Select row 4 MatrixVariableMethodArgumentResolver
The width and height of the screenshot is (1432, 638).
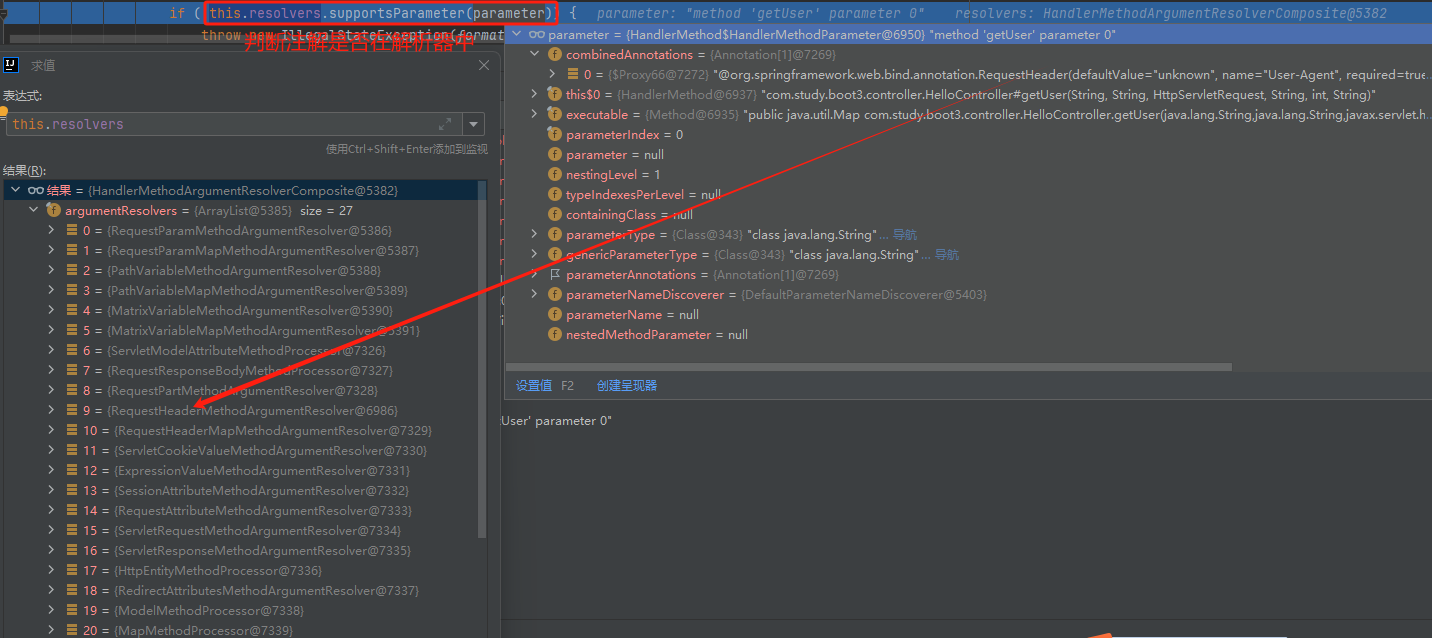[x=240, y=310]
